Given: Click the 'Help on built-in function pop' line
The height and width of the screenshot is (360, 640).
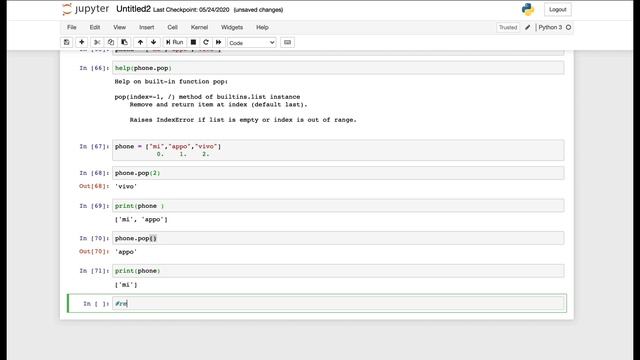Looking at the screenshot, I should [x=171, y=82].
